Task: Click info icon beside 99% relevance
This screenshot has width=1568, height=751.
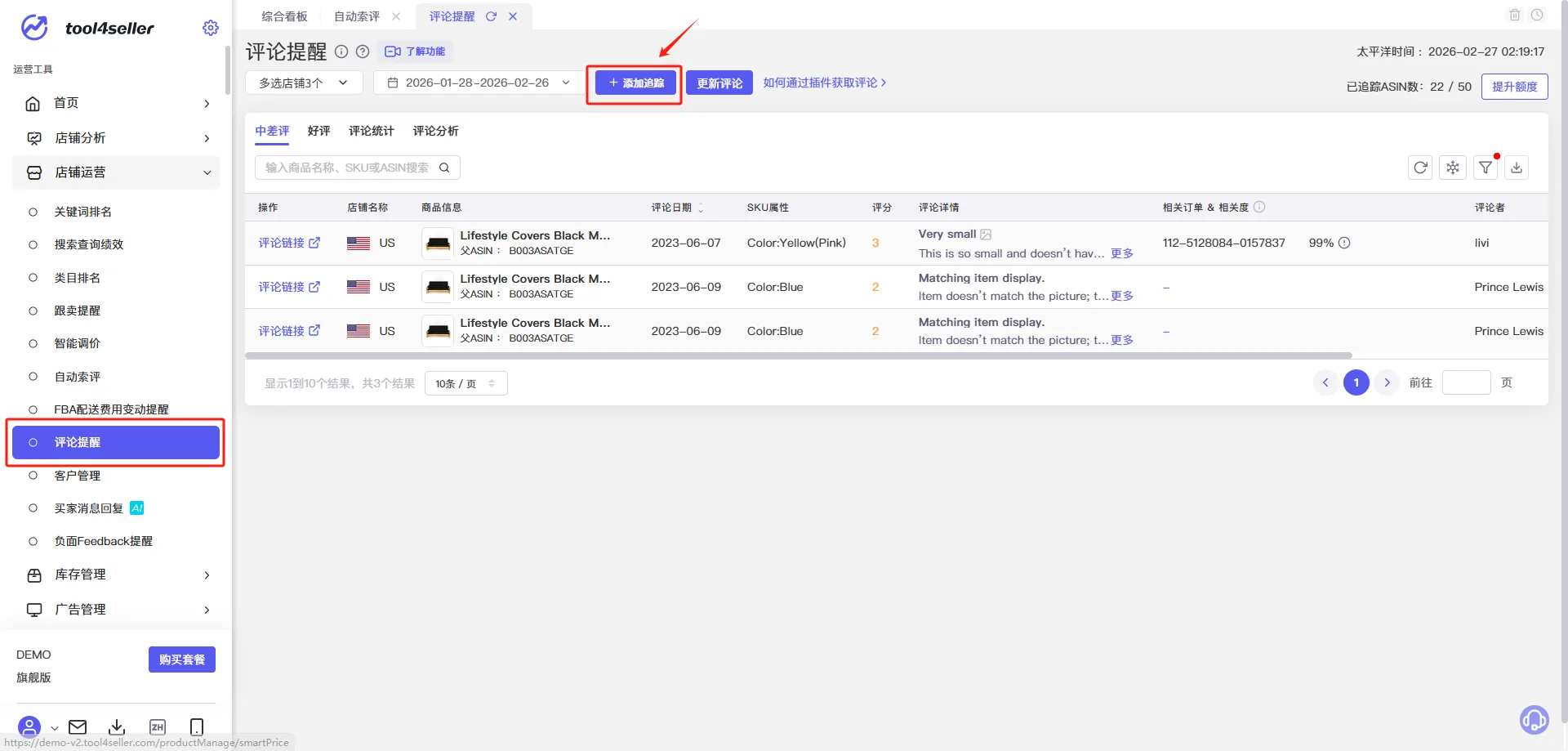Action: pos(1344,243)
